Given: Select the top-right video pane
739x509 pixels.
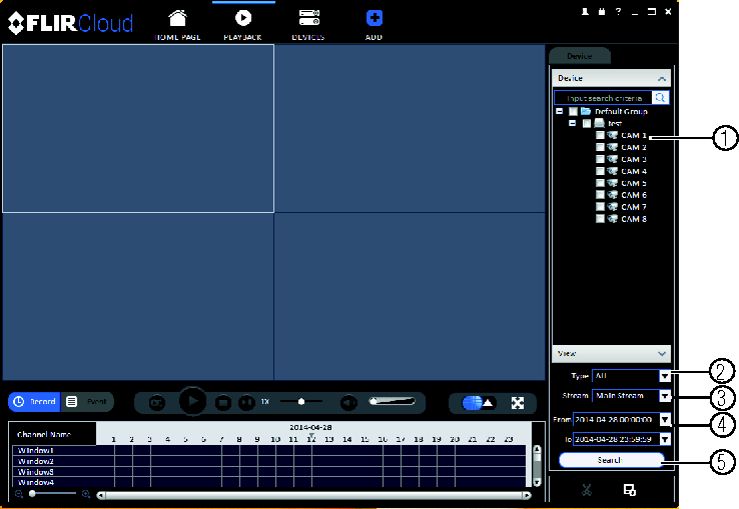Looking at the screenshot, I should [x=410, y=129].
